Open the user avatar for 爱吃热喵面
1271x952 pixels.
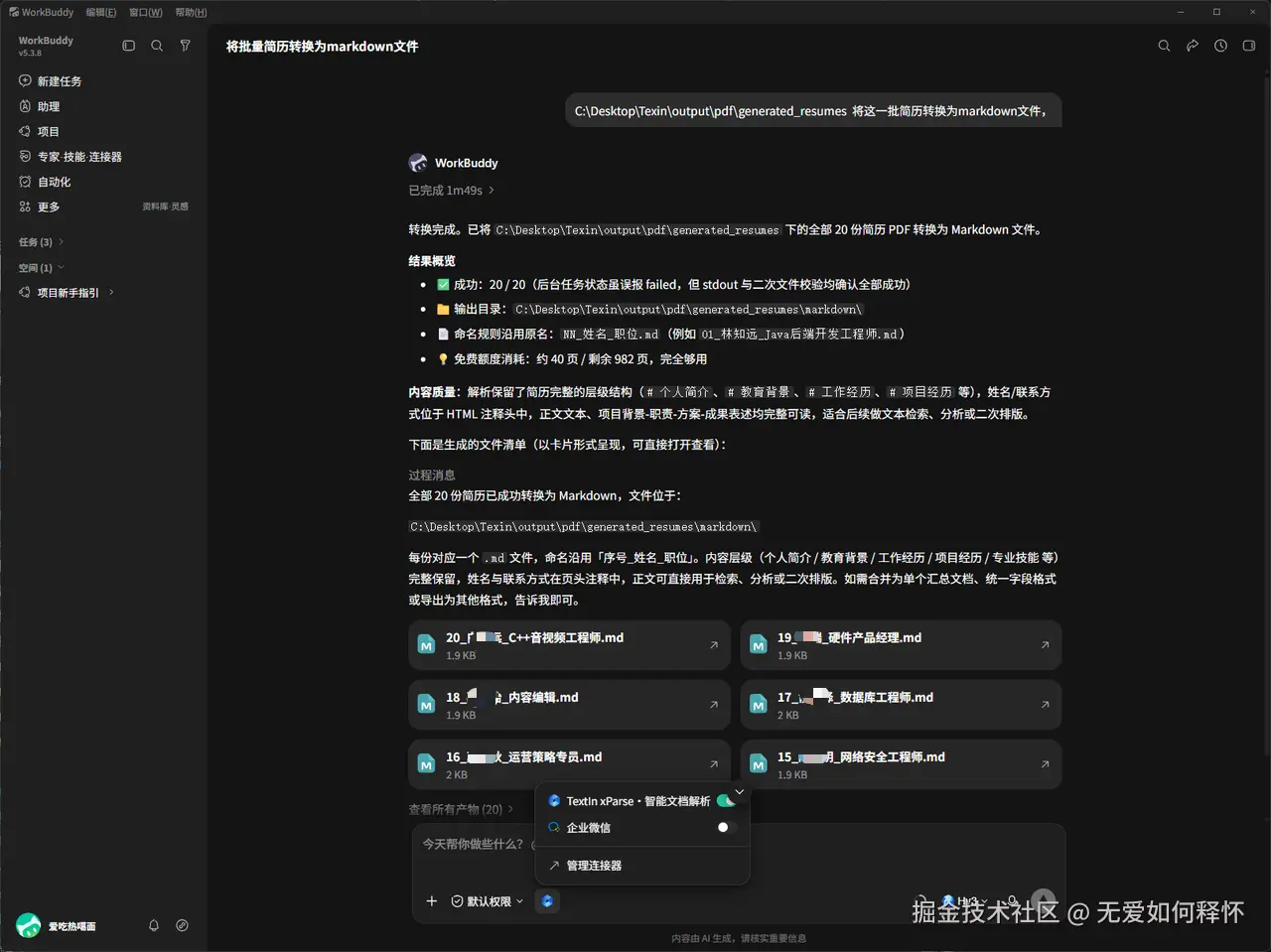(x=29, y=925)
